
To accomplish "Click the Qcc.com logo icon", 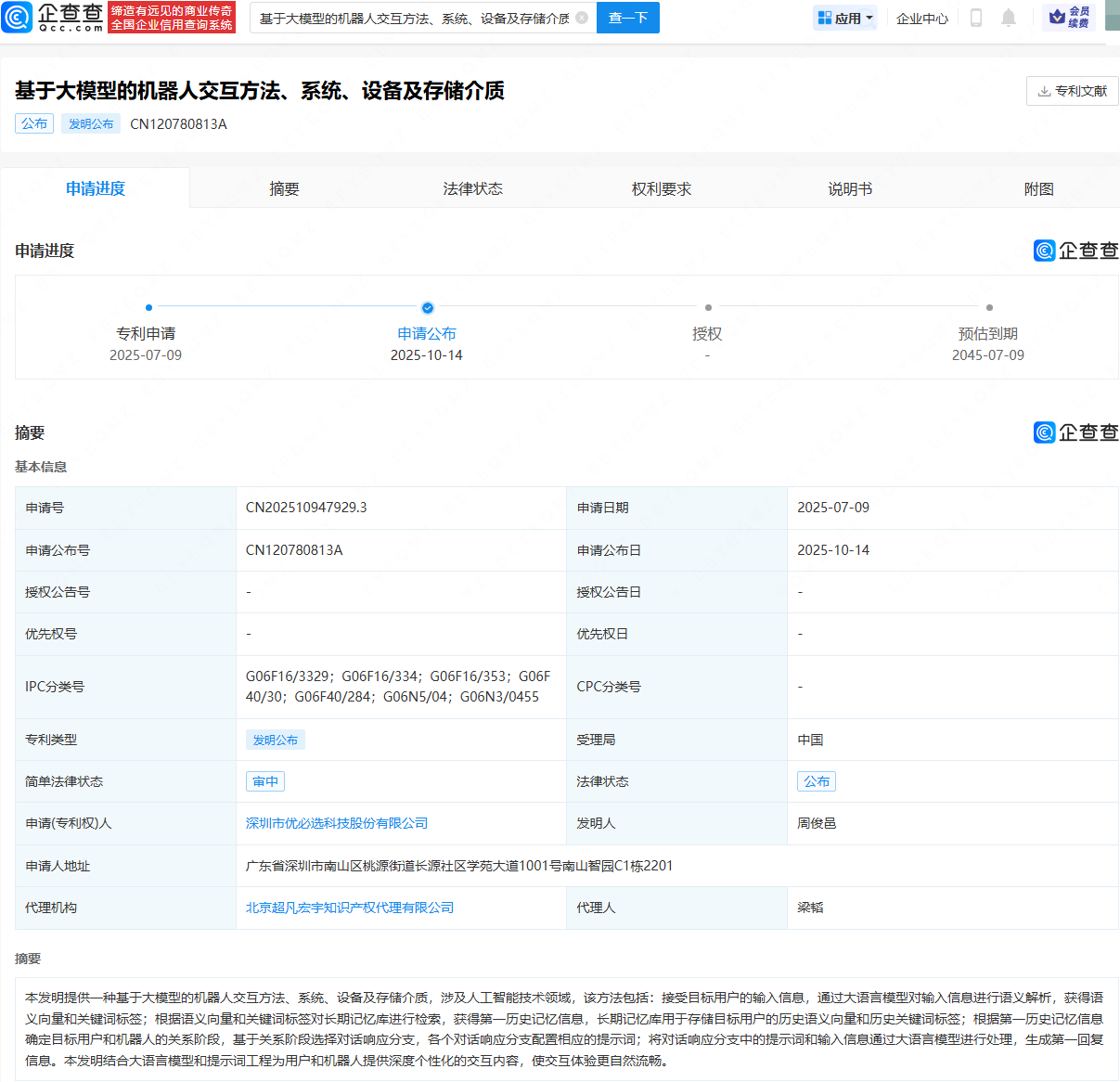I will (x=18, y=18).
